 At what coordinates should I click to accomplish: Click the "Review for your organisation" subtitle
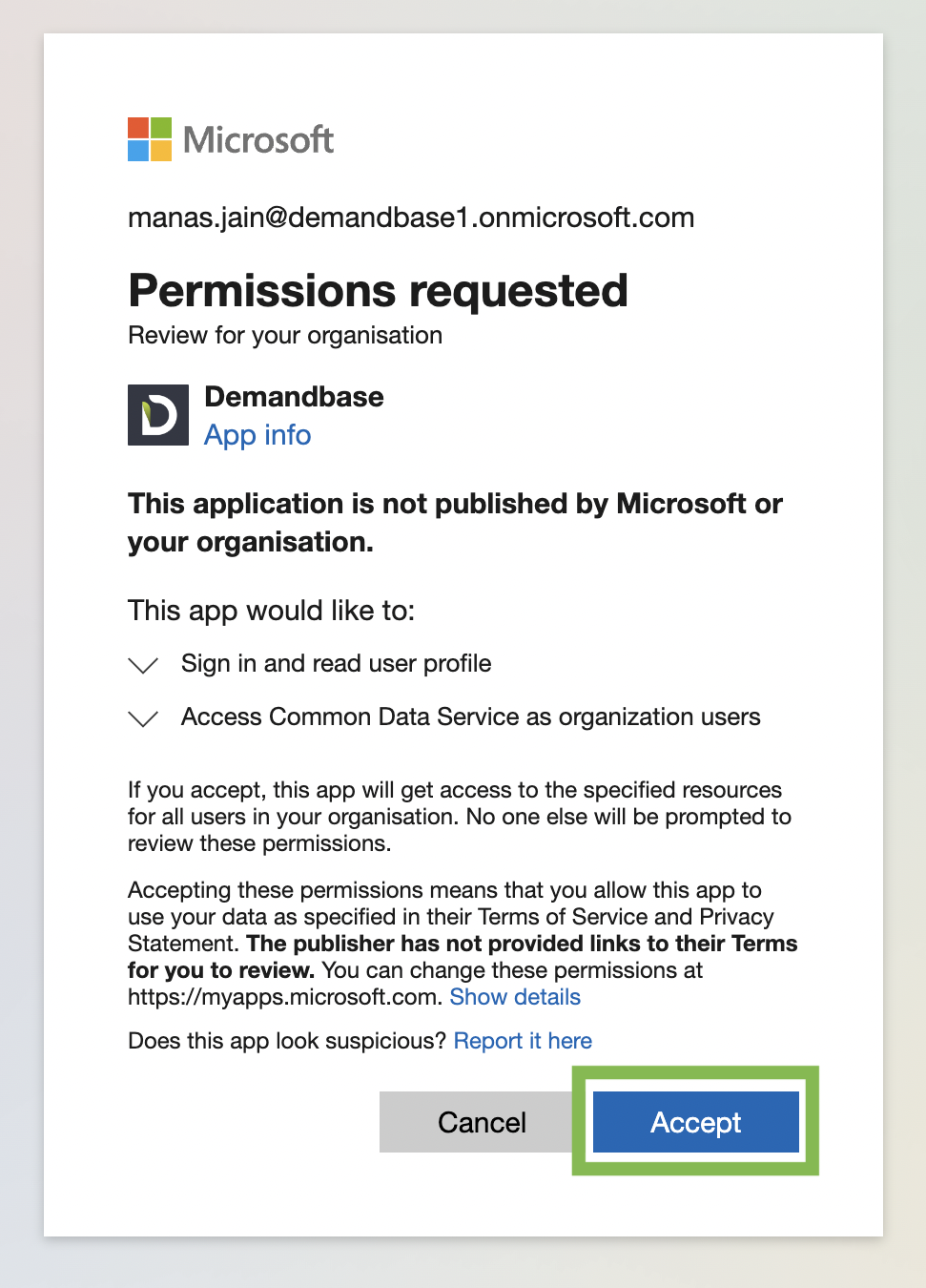tap(285, 335)
